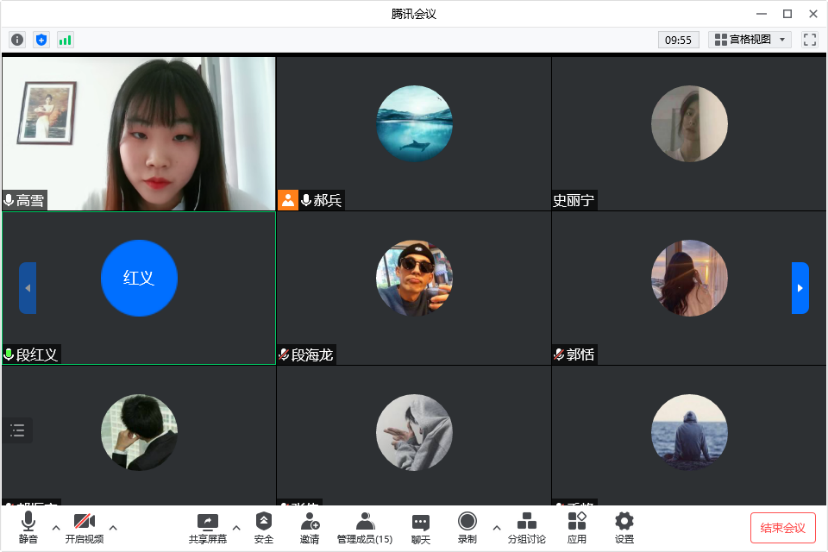This screenshot has height=552, width=828.
Task: Click the 段海龙 name label
Action: [312, 354]
